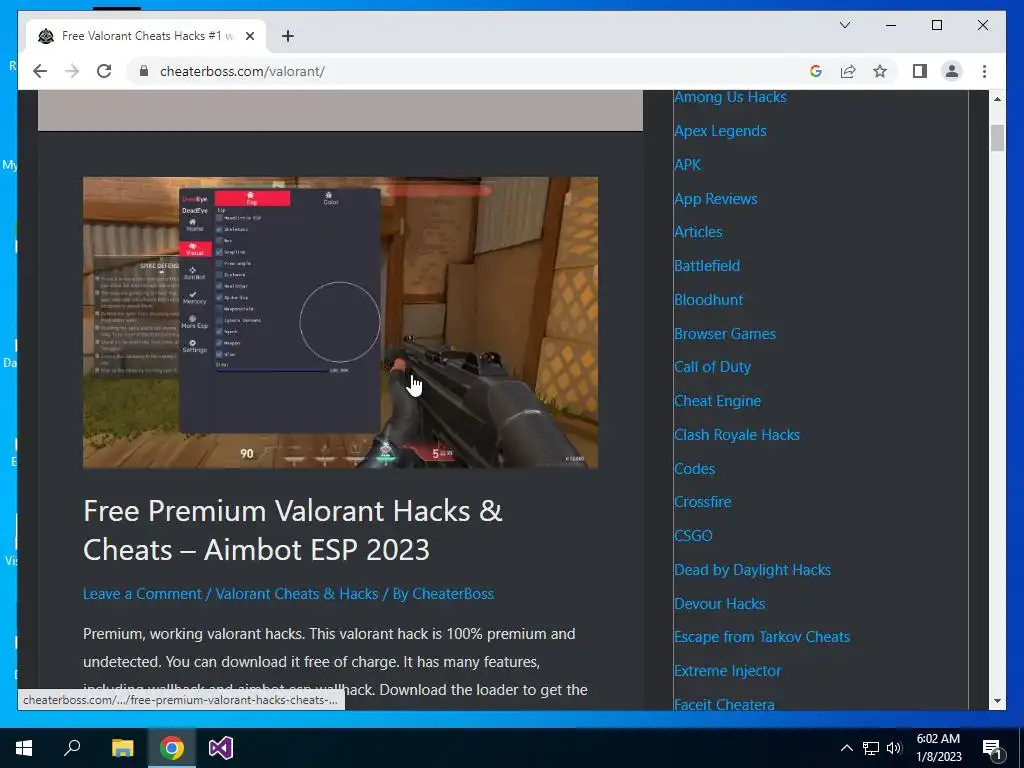Expand the tab search dropdown chevron

[x=844, y=25]
